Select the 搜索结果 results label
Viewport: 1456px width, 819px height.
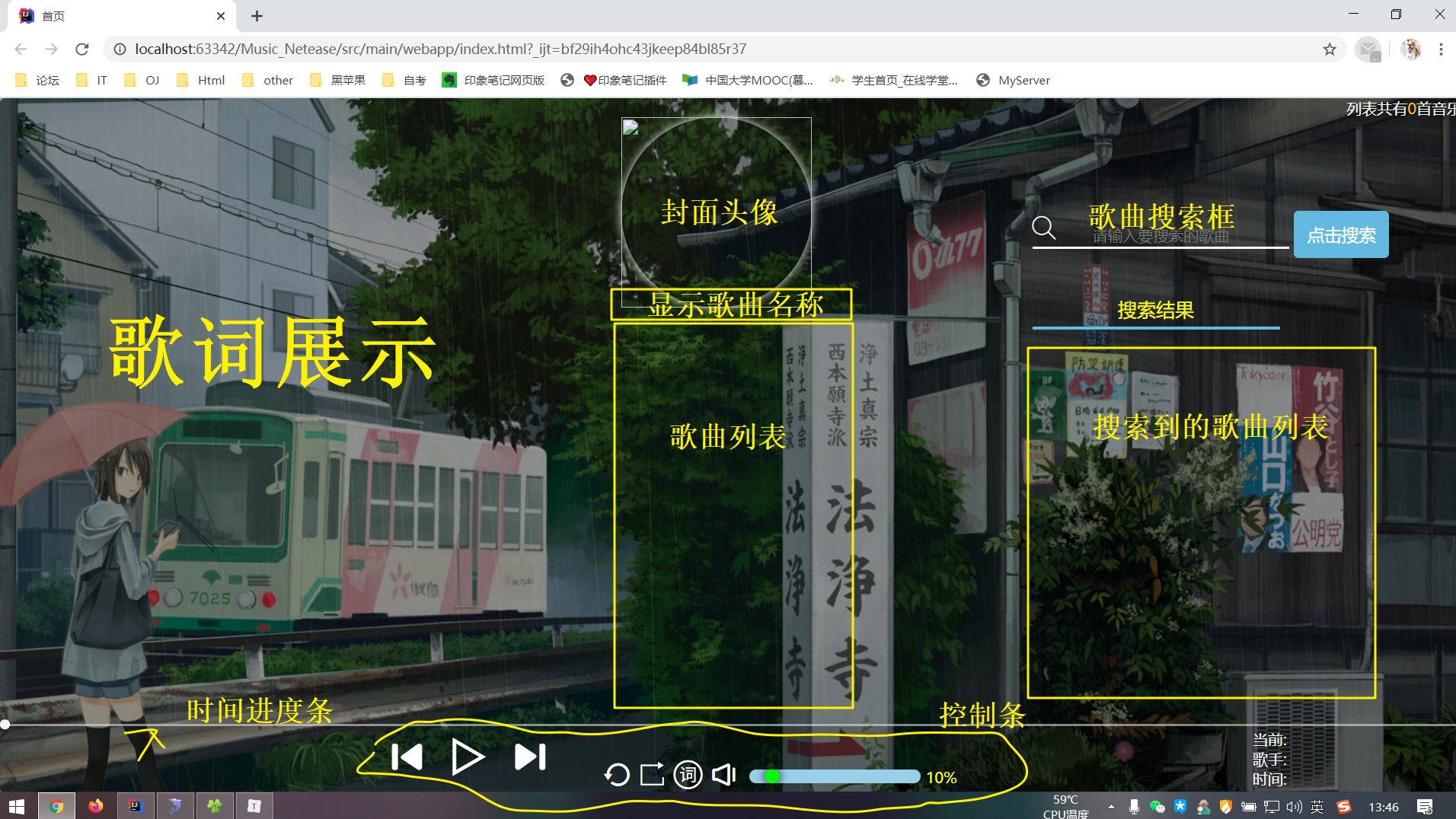point(1154,309)
